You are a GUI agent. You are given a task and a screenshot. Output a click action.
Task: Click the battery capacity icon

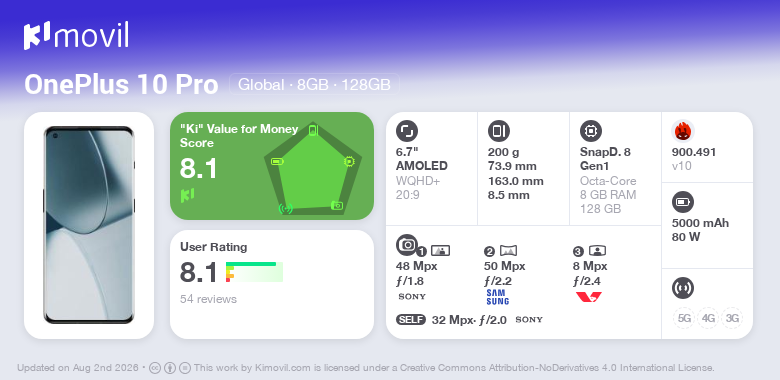683,202
